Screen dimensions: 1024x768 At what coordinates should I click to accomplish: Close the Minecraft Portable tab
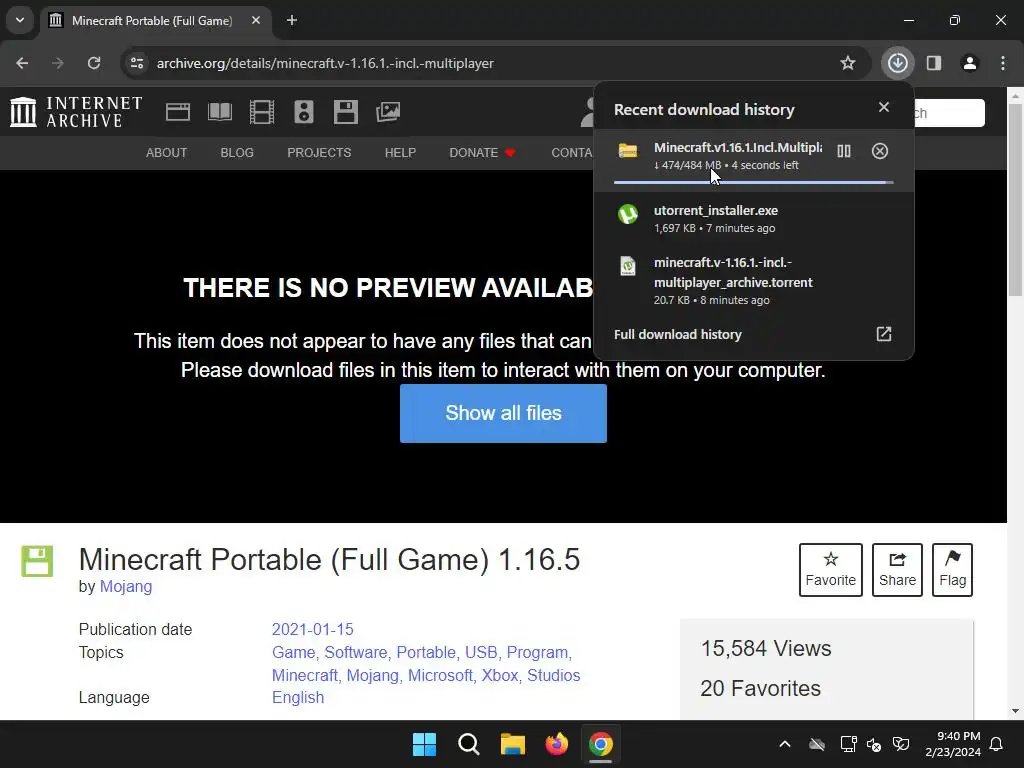coord(256,20)
